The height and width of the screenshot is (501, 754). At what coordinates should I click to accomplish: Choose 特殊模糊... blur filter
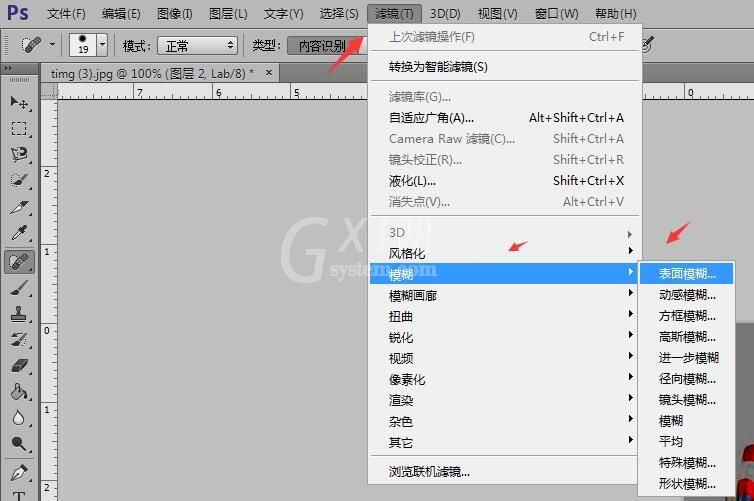click(687, 463)
